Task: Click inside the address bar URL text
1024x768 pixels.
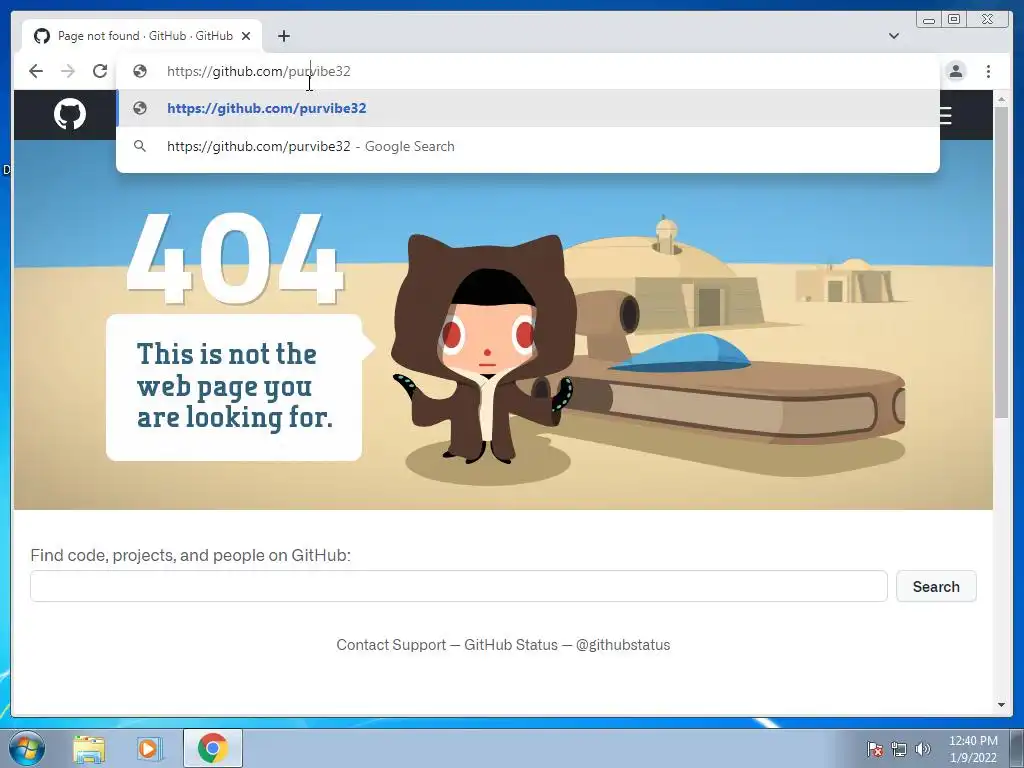Action: click(x=259, y=71)
